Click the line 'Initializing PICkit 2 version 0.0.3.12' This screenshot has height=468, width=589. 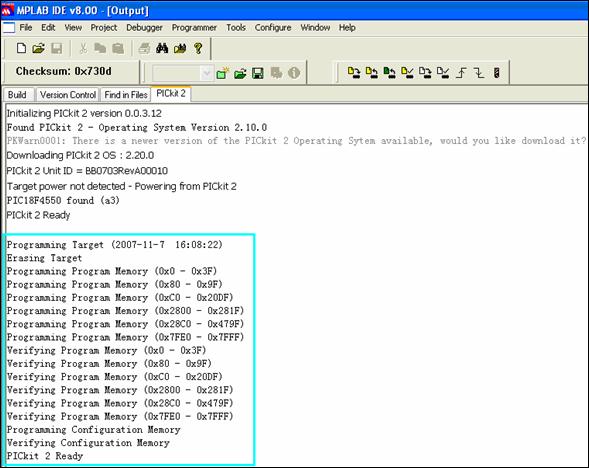[x=84, y=113]
